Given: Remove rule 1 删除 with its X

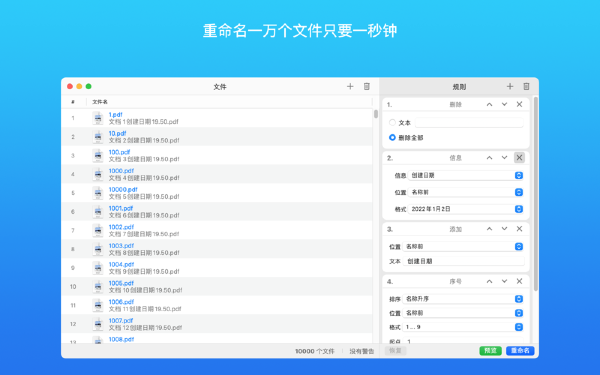Looking at the screenshot, I should click(519, 104).
